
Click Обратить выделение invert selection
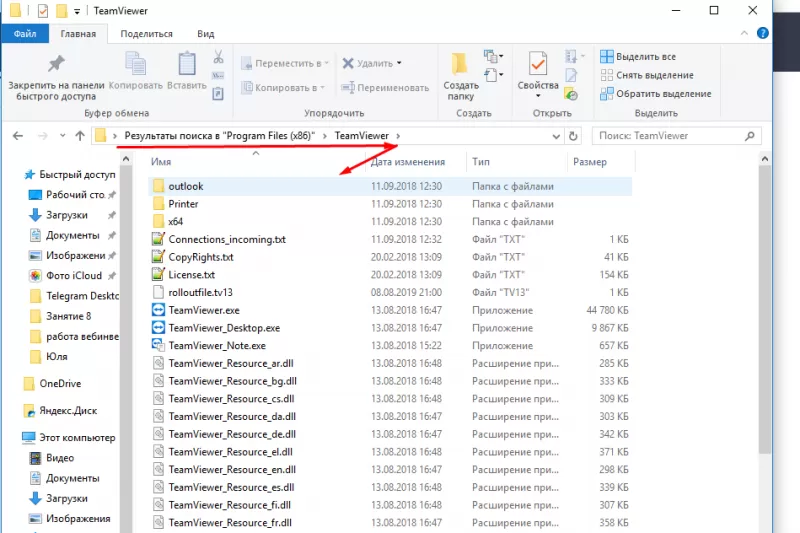click(x=656, y=94)
